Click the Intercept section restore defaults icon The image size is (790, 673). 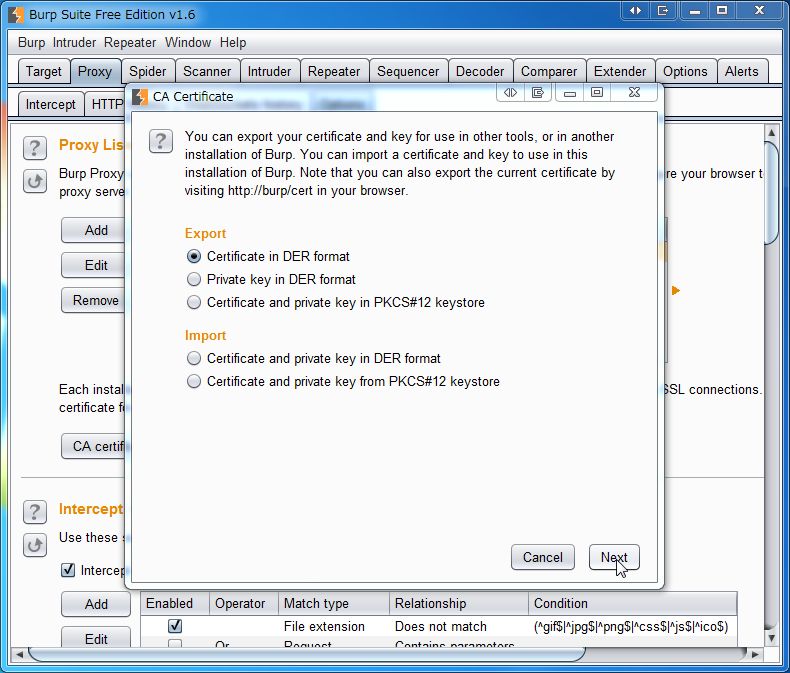click(x=35, y=545)
